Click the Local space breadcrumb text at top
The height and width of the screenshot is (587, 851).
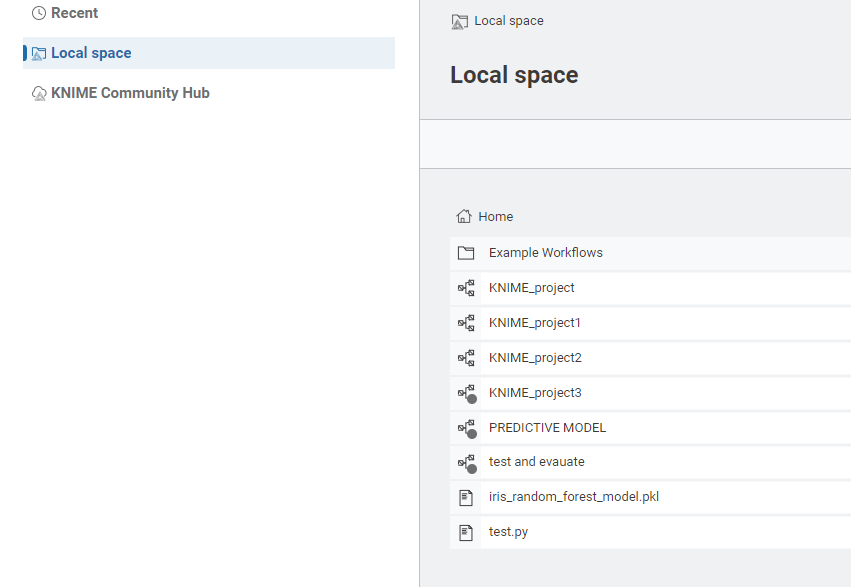(509, 20)
